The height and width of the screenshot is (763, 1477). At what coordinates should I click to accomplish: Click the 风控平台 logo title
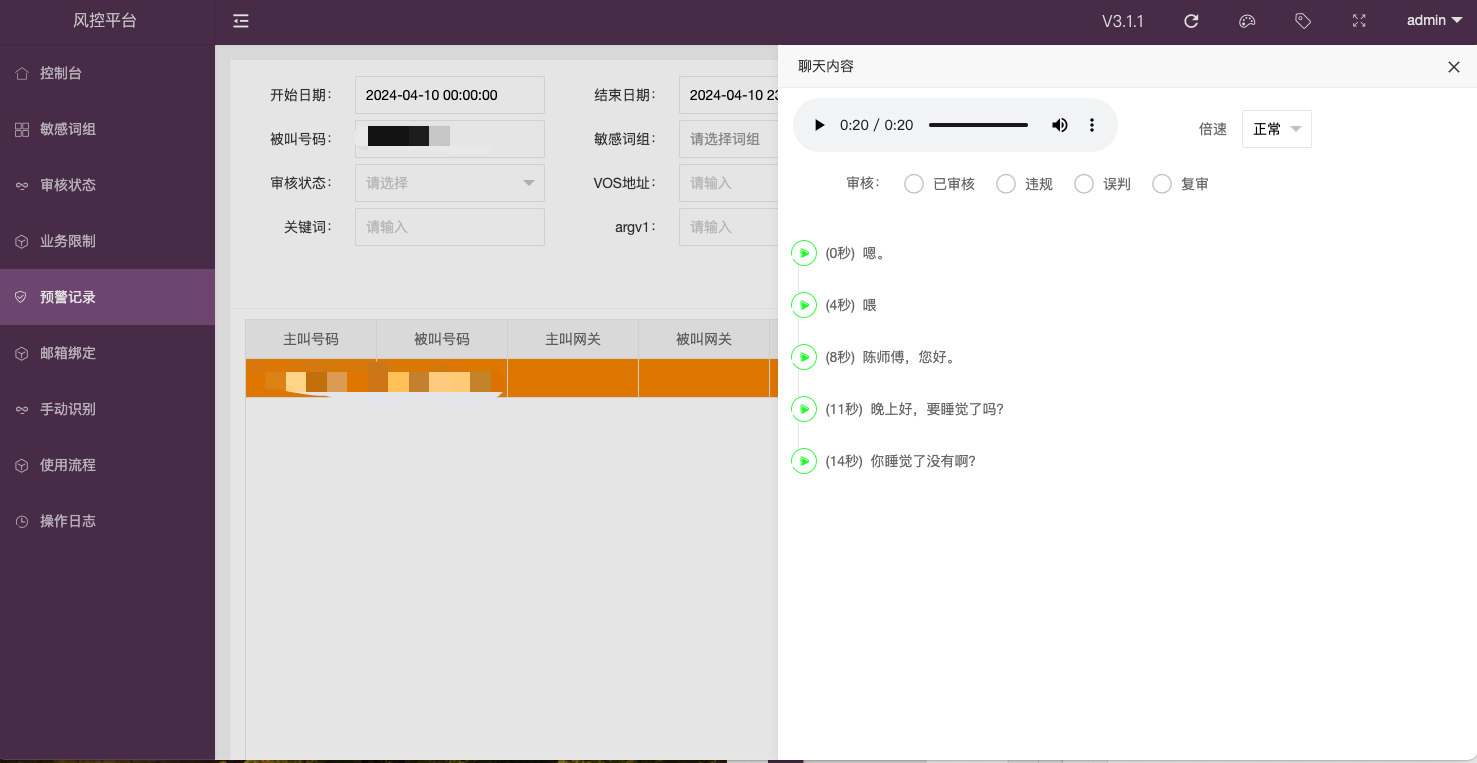pyautogui.click(x=105, y=21)
